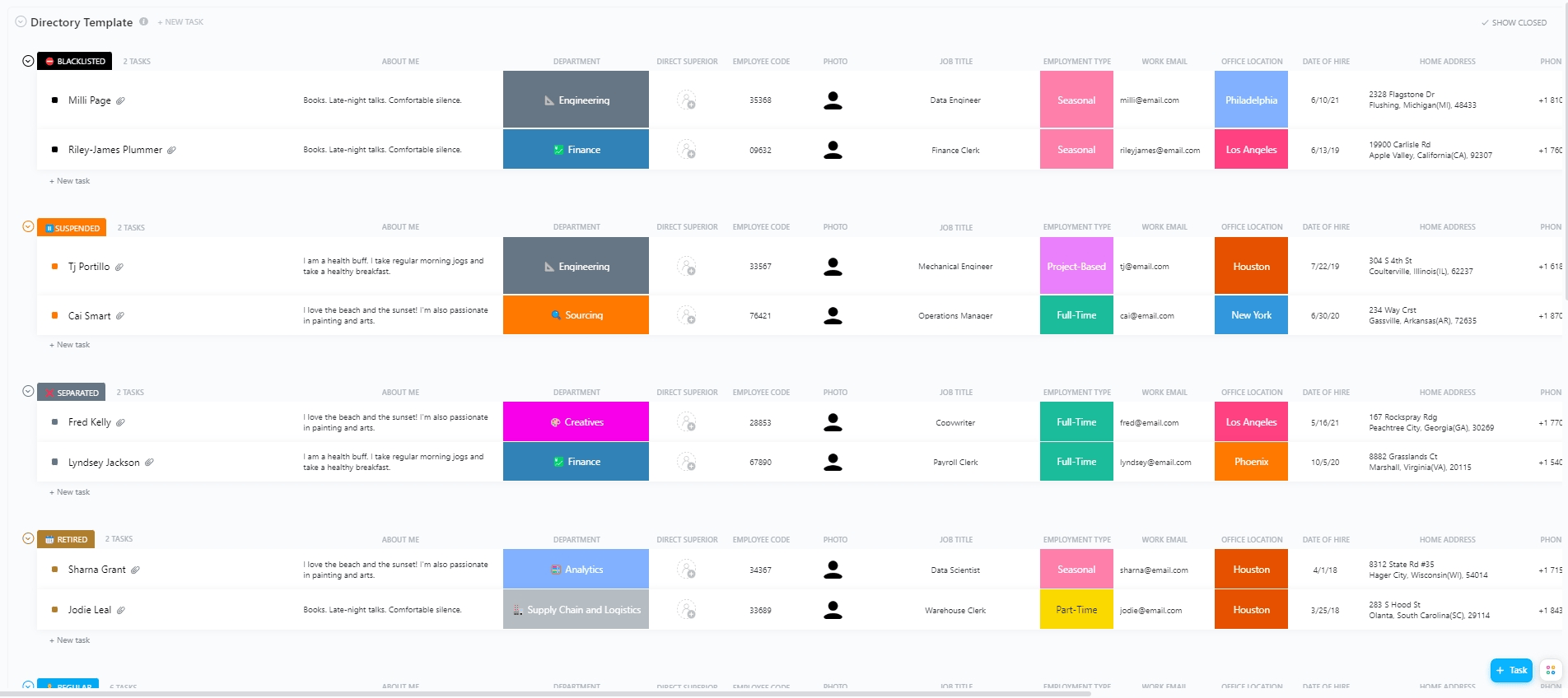Click attachment clip icon next to Cai Smart
The width and height of the screenshot is (1568, 698).
[x=120, y=315]
